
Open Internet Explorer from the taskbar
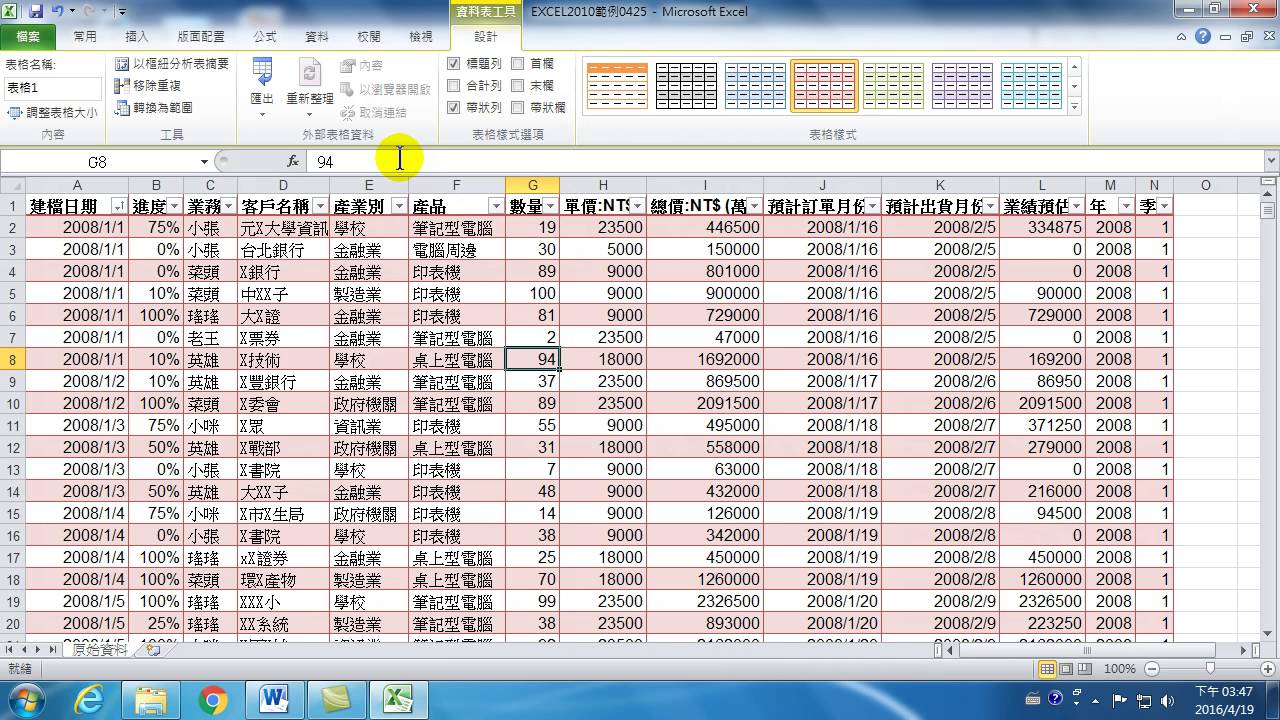(x=90, y=699)
